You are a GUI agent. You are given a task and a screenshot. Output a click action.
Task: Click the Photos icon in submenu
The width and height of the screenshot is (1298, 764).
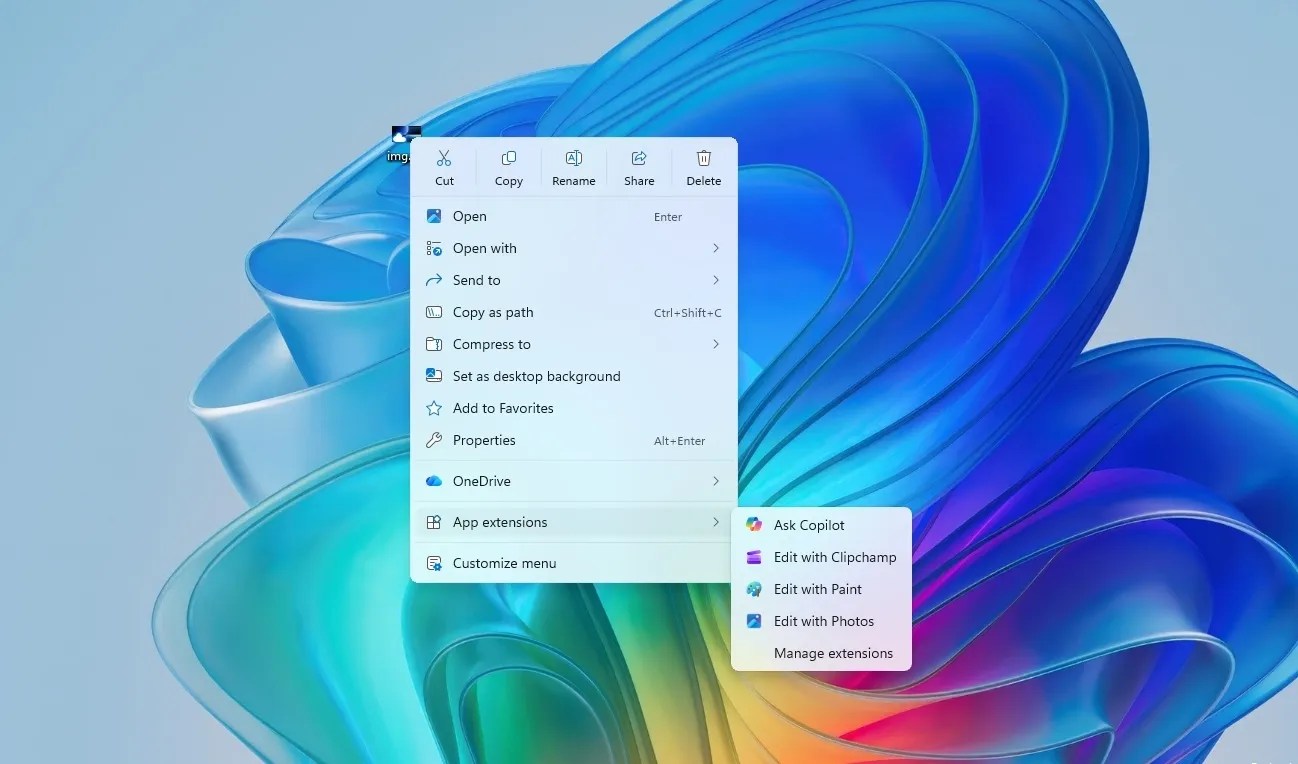754,621
